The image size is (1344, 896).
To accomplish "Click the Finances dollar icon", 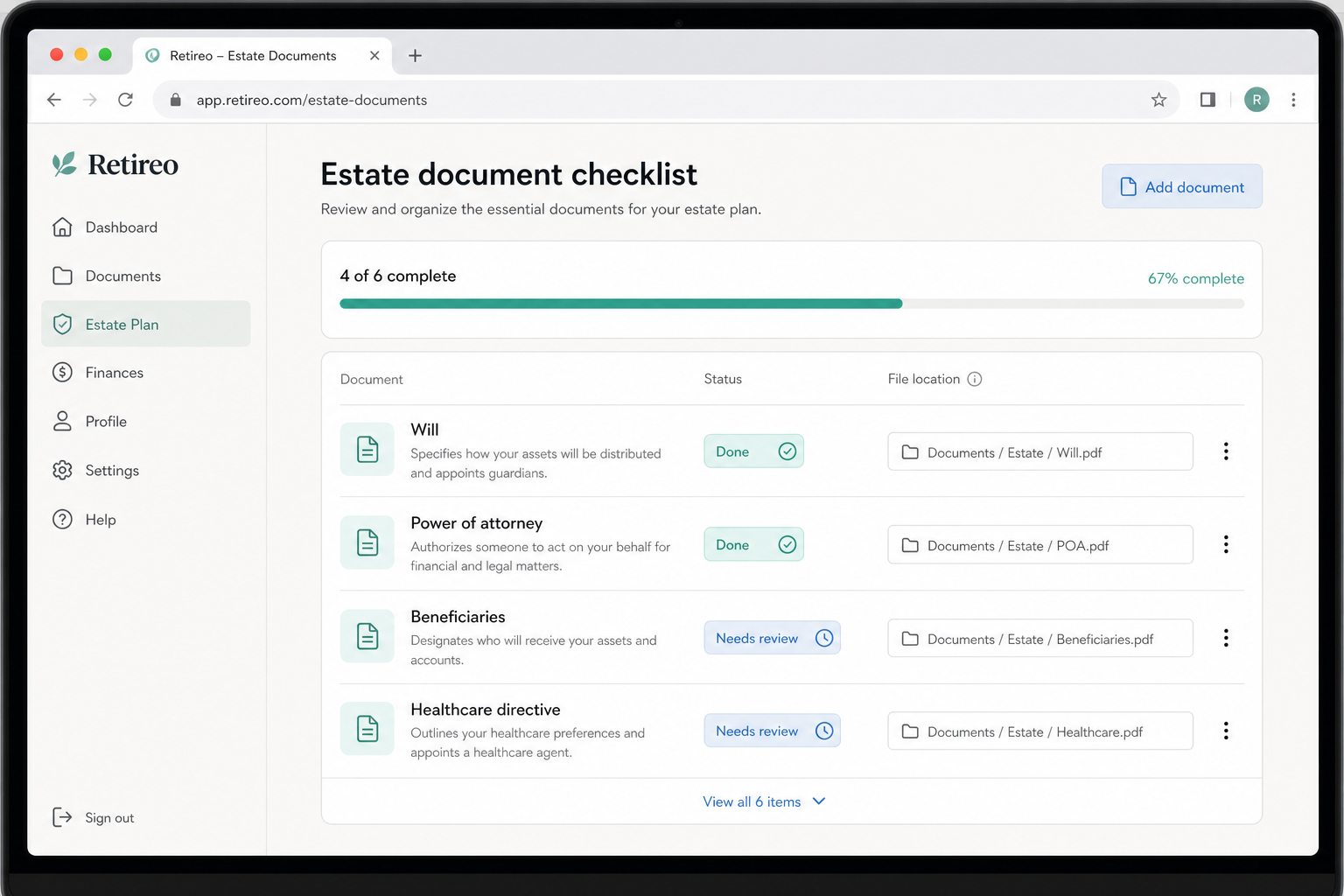I will pyautogui.click(x=62, y=373).
